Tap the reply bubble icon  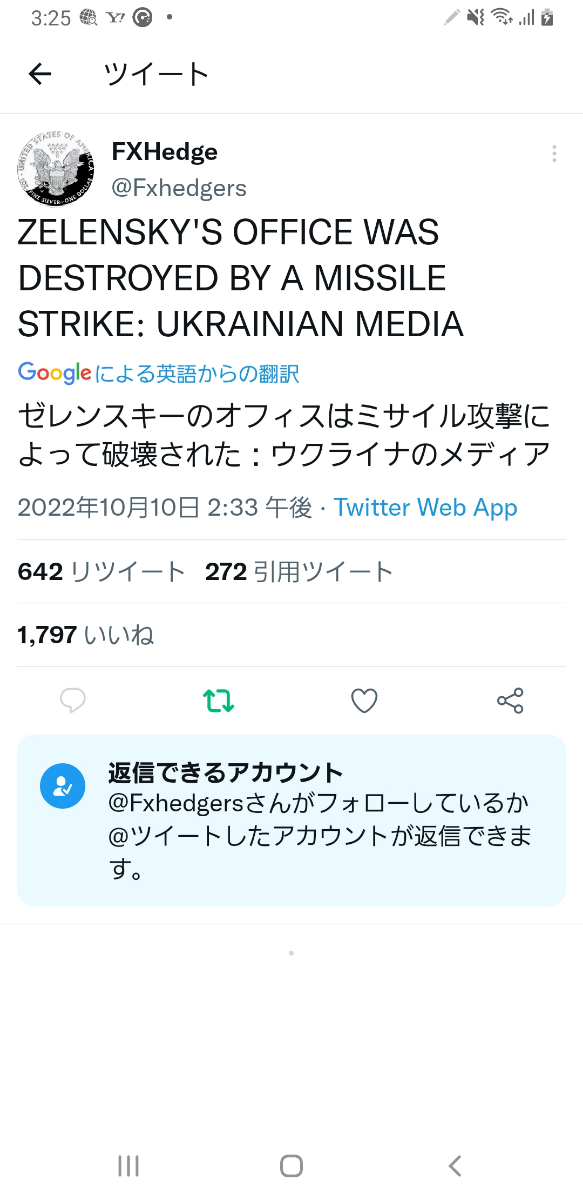(72, 701)
